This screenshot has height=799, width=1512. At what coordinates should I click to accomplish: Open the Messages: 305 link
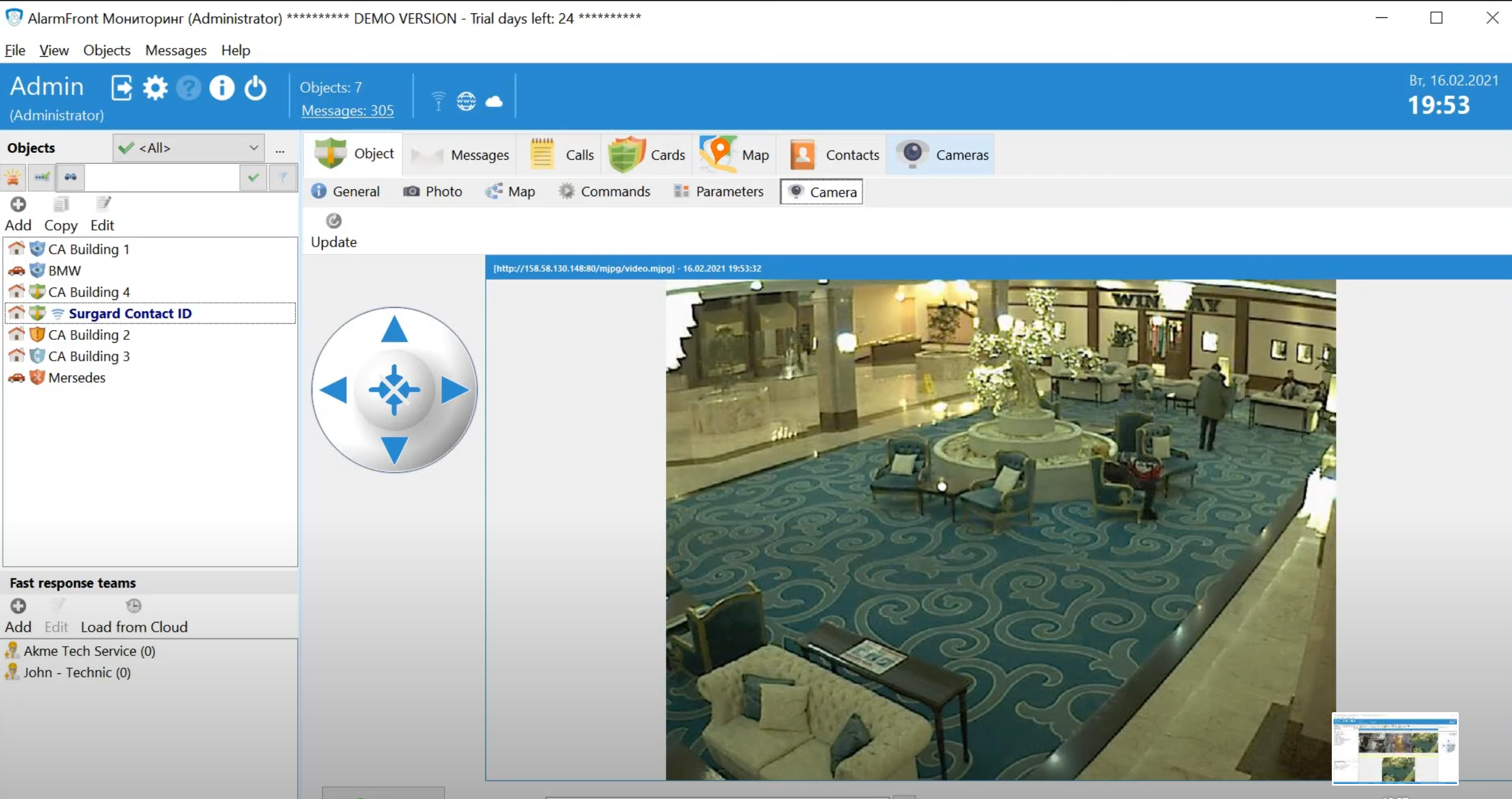pyautogui.click(x=348, y=110)
